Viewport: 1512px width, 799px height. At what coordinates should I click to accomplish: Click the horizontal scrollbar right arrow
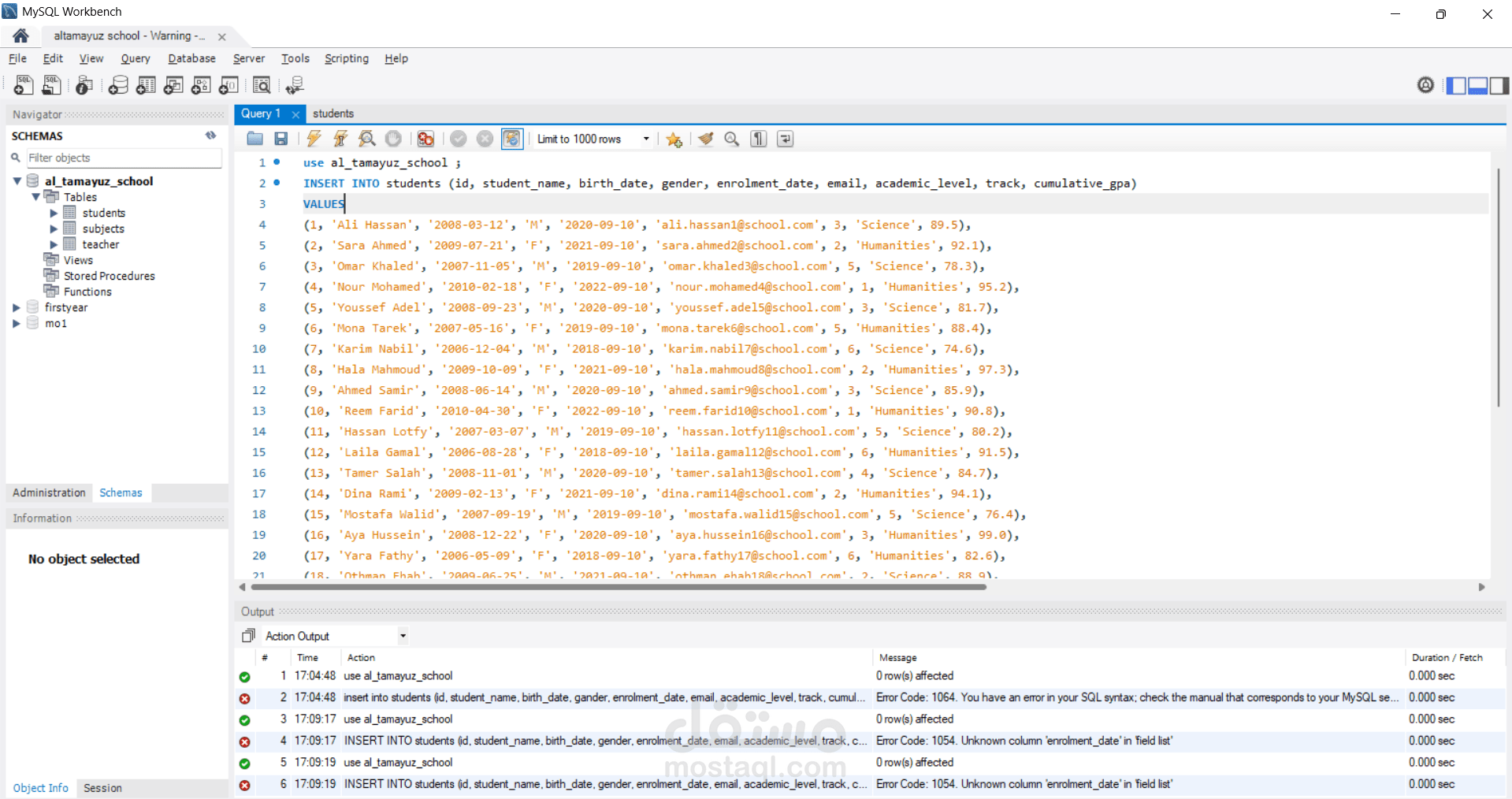point(1481,587)
